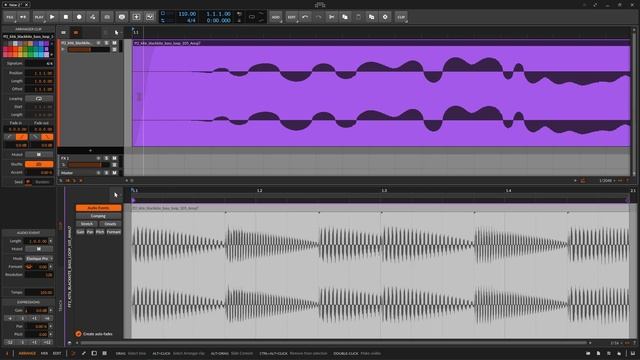Open the PLAY menu button
This screenshot has width=640, height=360.
[x=39, y=17]
